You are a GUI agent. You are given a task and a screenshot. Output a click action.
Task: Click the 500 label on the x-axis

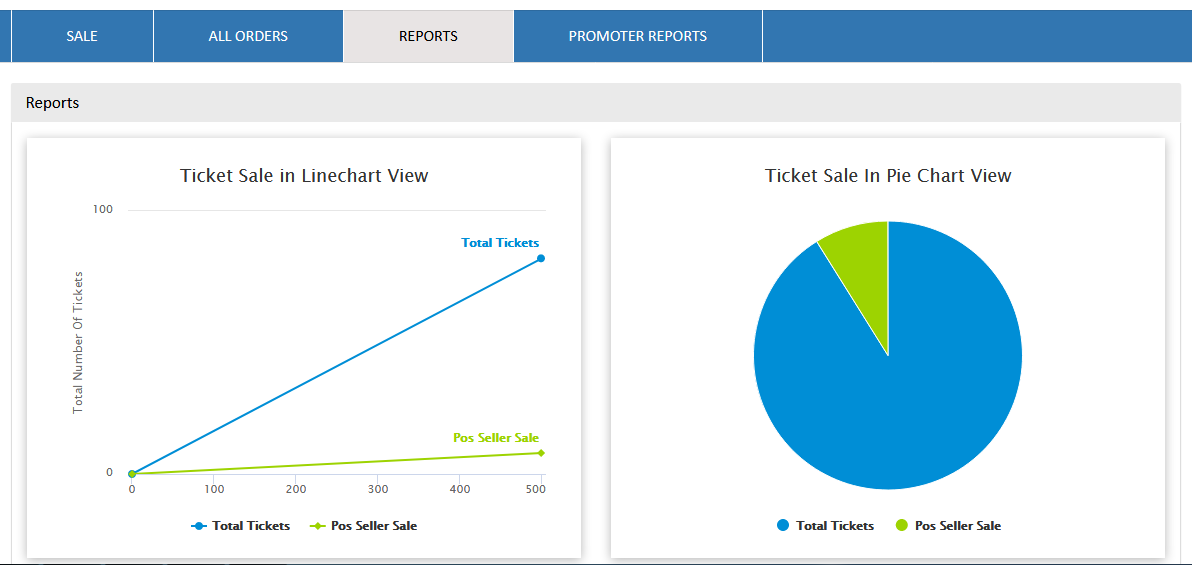(x=536, y=489)
